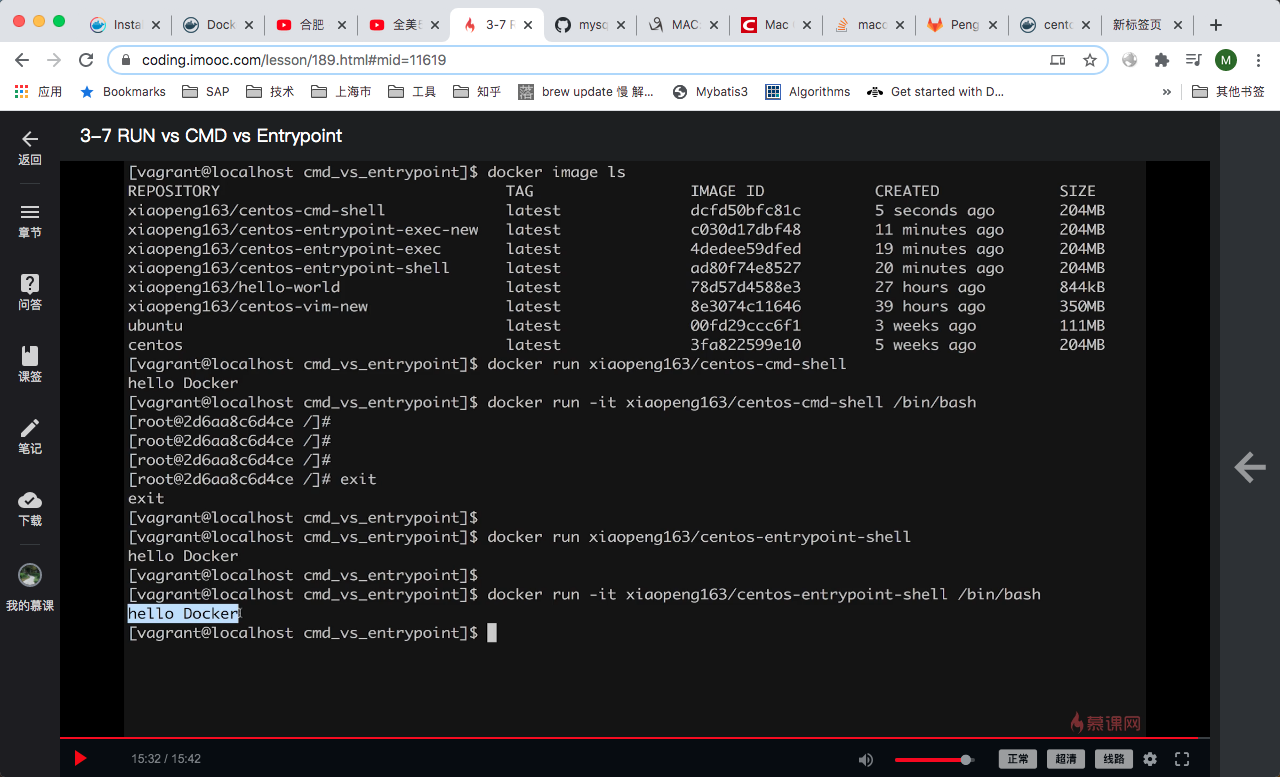The height and width of the screenshot is (777, 1280).
Task: Open the Chrome profile avatar M
Action: [1226, 60]
